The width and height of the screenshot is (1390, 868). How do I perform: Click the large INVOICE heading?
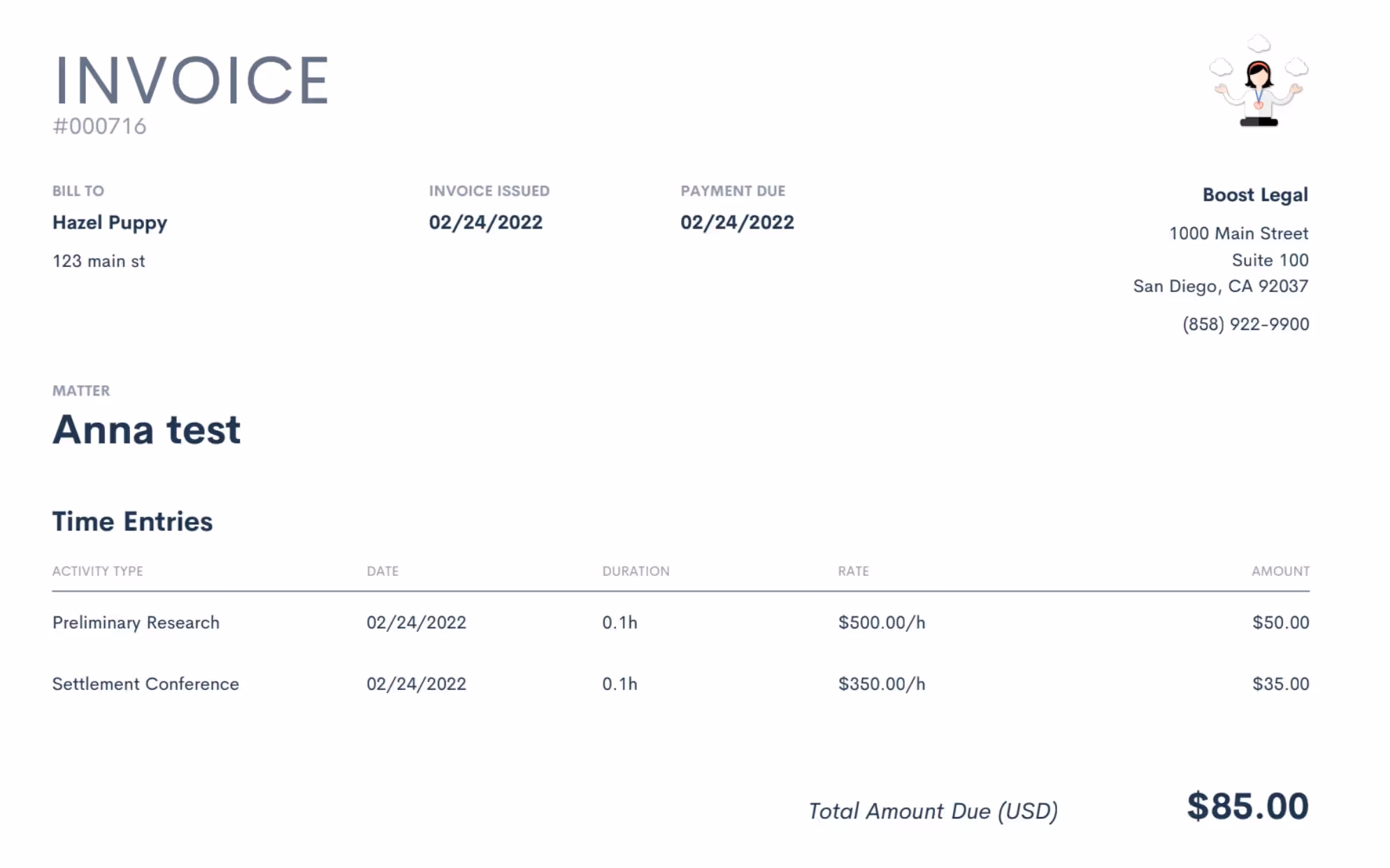tap(191, 81)
